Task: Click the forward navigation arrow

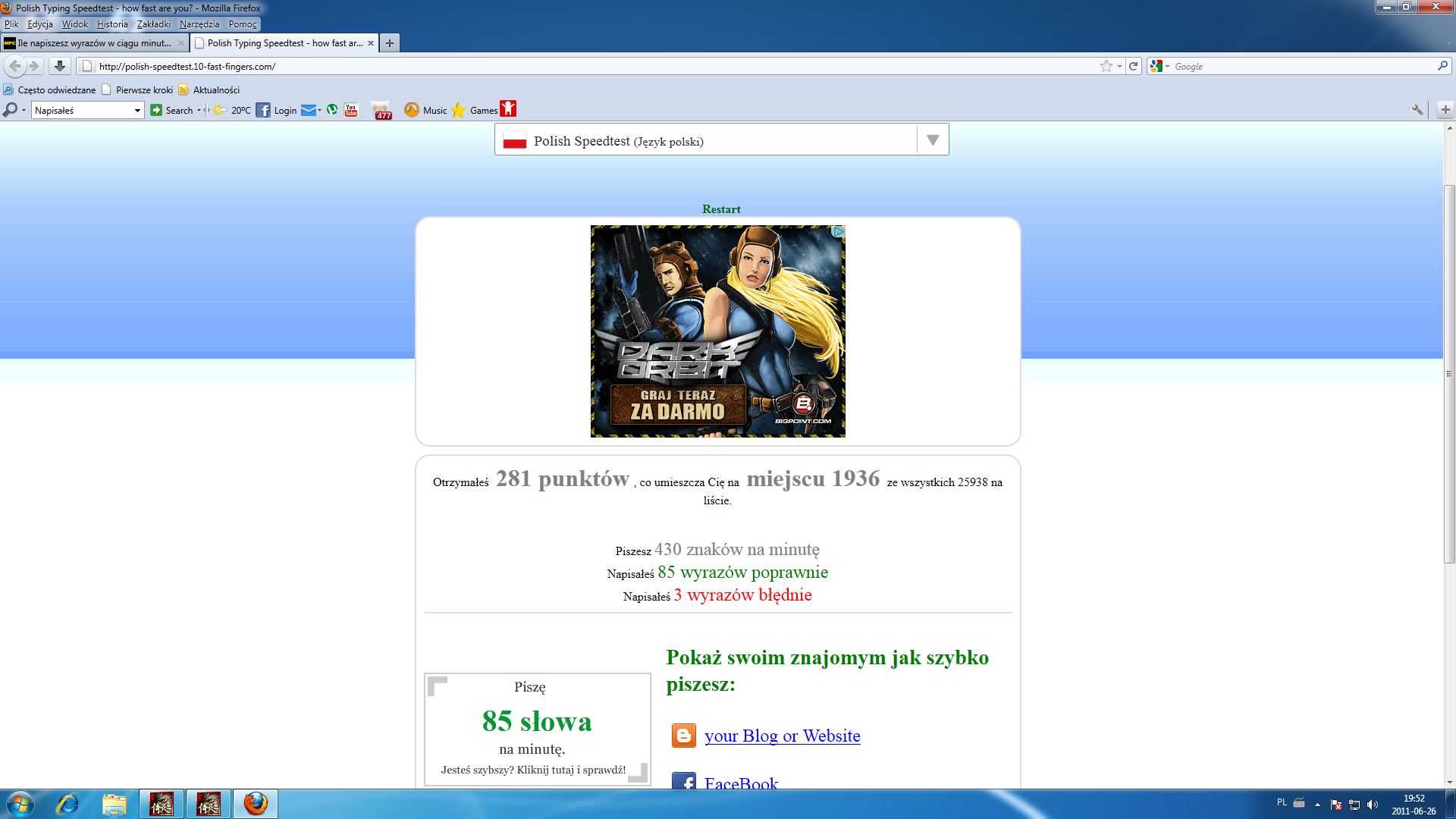Action: 34,66
